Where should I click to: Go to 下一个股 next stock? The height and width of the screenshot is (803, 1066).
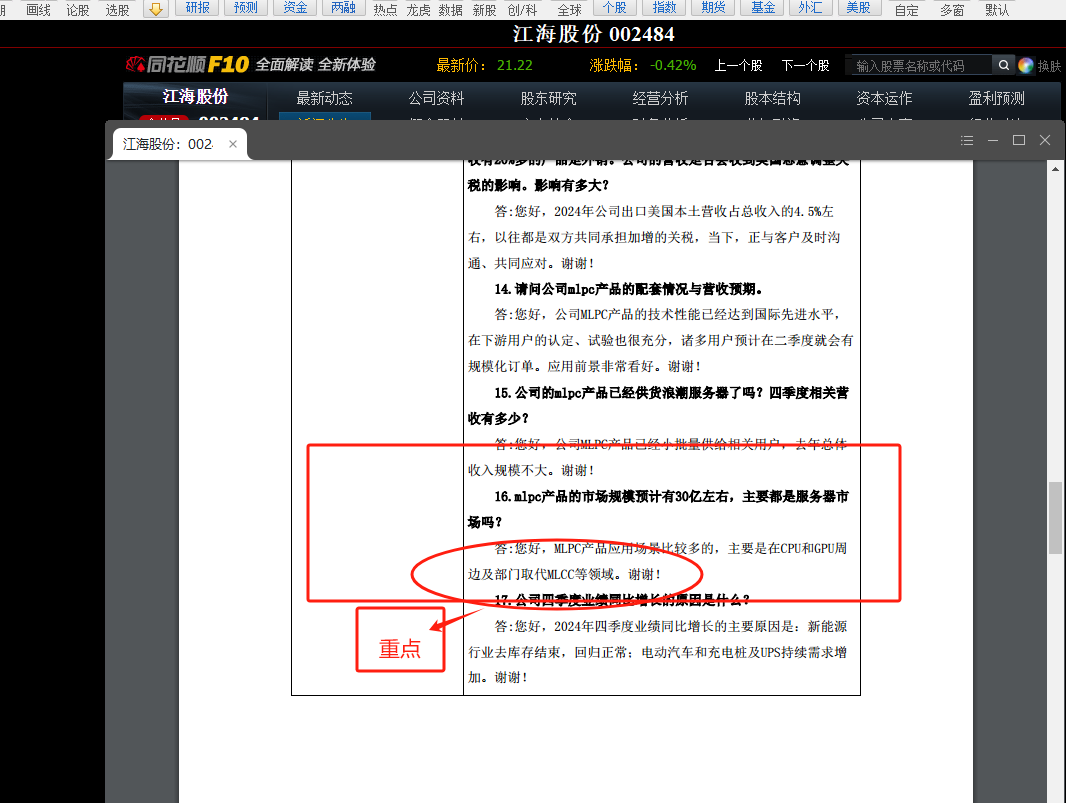click(x=805, y=65)
